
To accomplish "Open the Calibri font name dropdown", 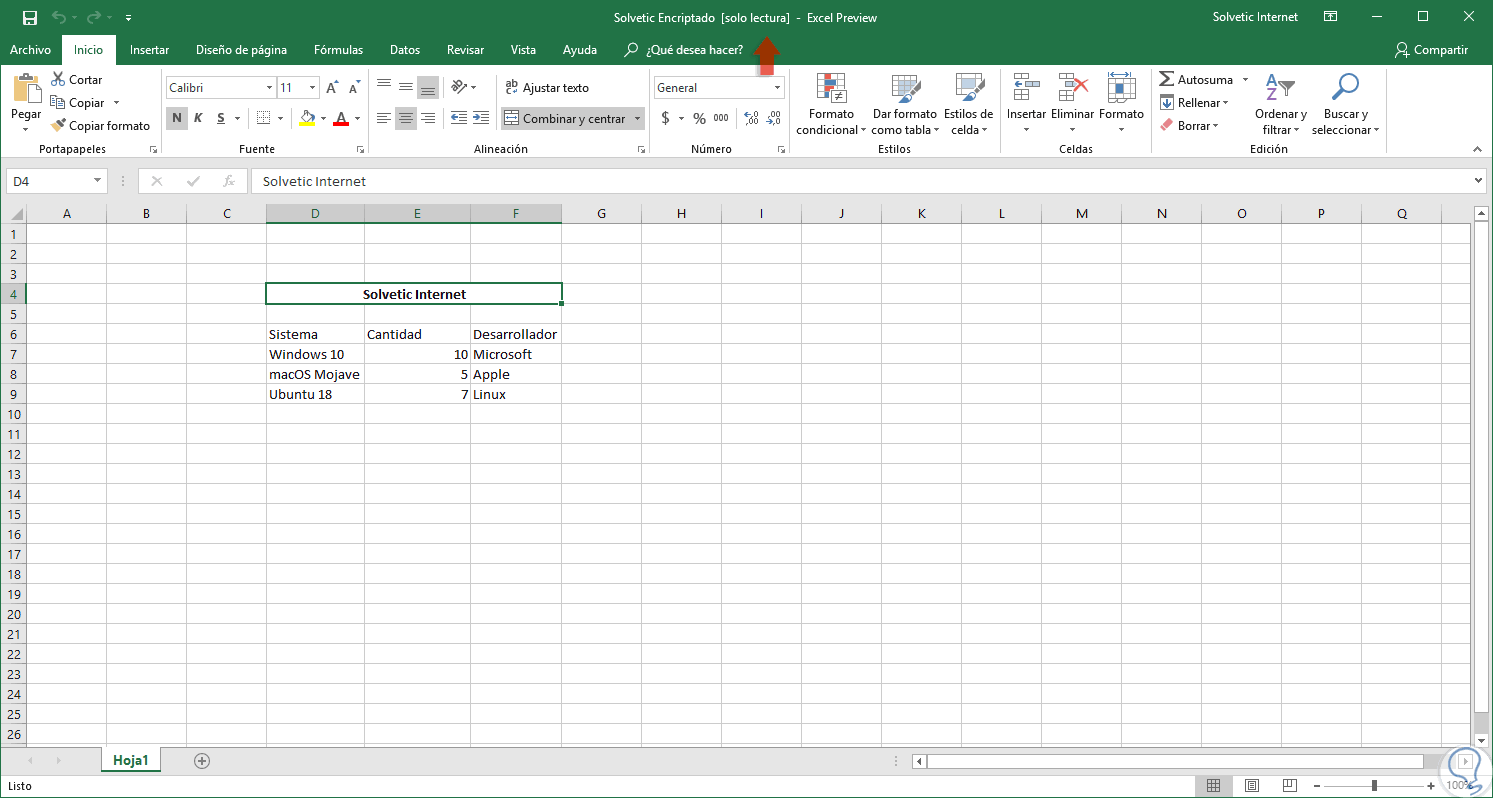I will [269, 88].
